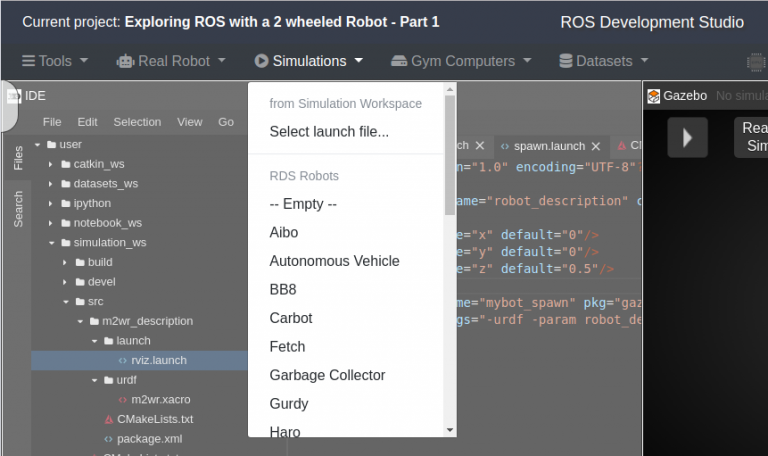Open the IDE Go menu
This screenshot has width=768, height=456.
(226, 122)
